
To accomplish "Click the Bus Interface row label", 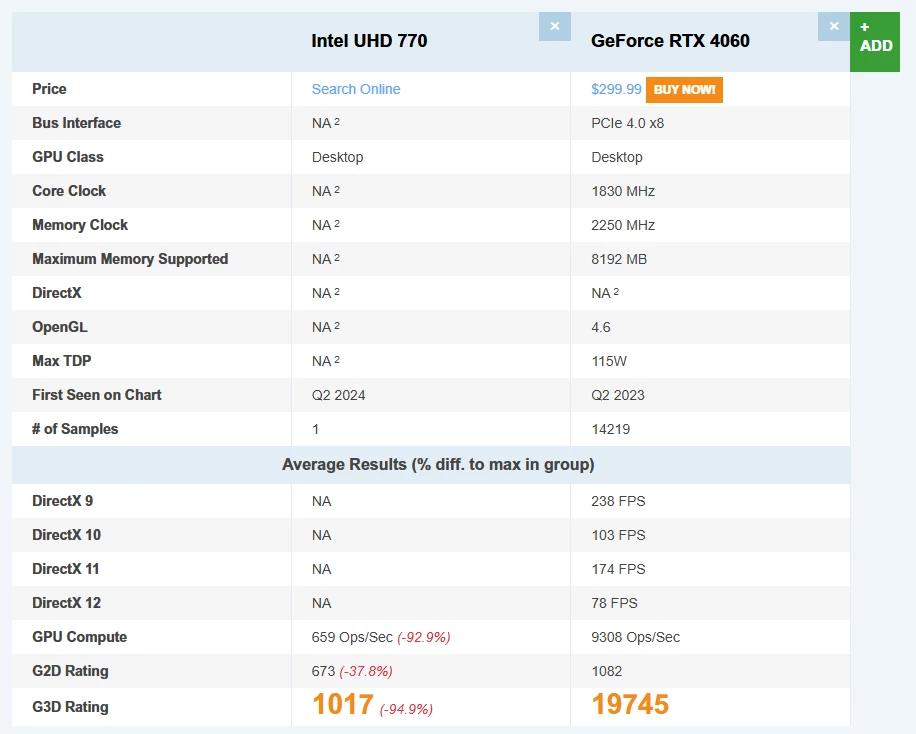I will [77, 123].
